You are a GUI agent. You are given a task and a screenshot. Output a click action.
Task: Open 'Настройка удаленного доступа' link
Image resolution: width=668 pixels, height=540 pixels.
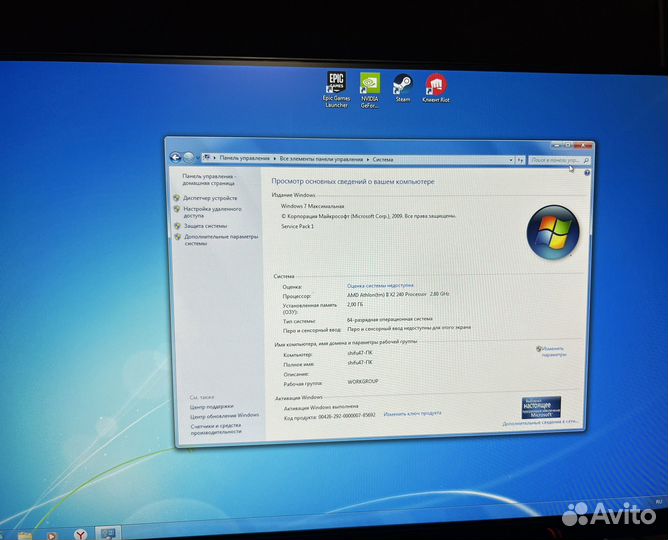click(212, 212)
